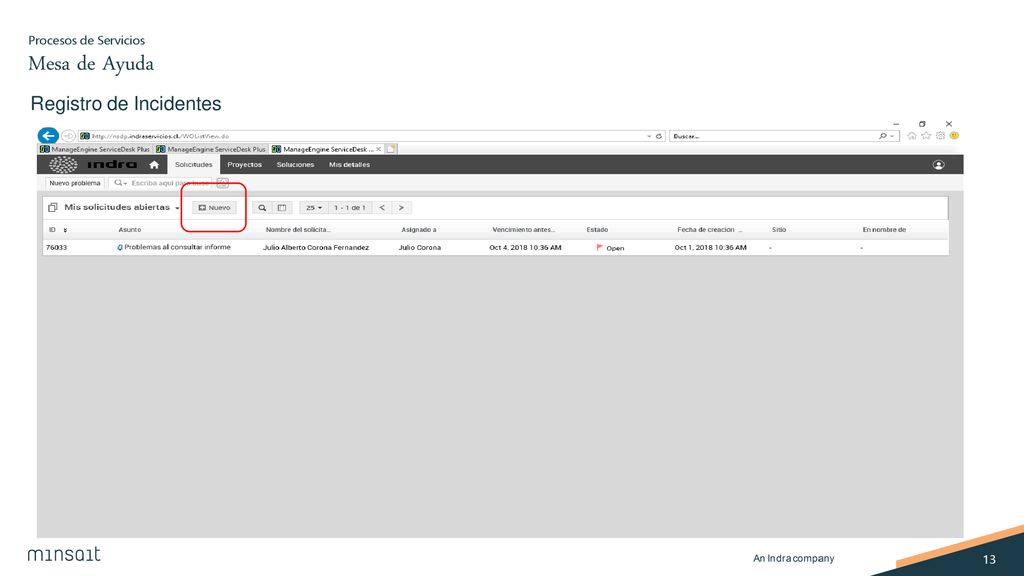1024x576 pixels.
Task: Click assignee Julio Corona
Action: tap(419, 248)
